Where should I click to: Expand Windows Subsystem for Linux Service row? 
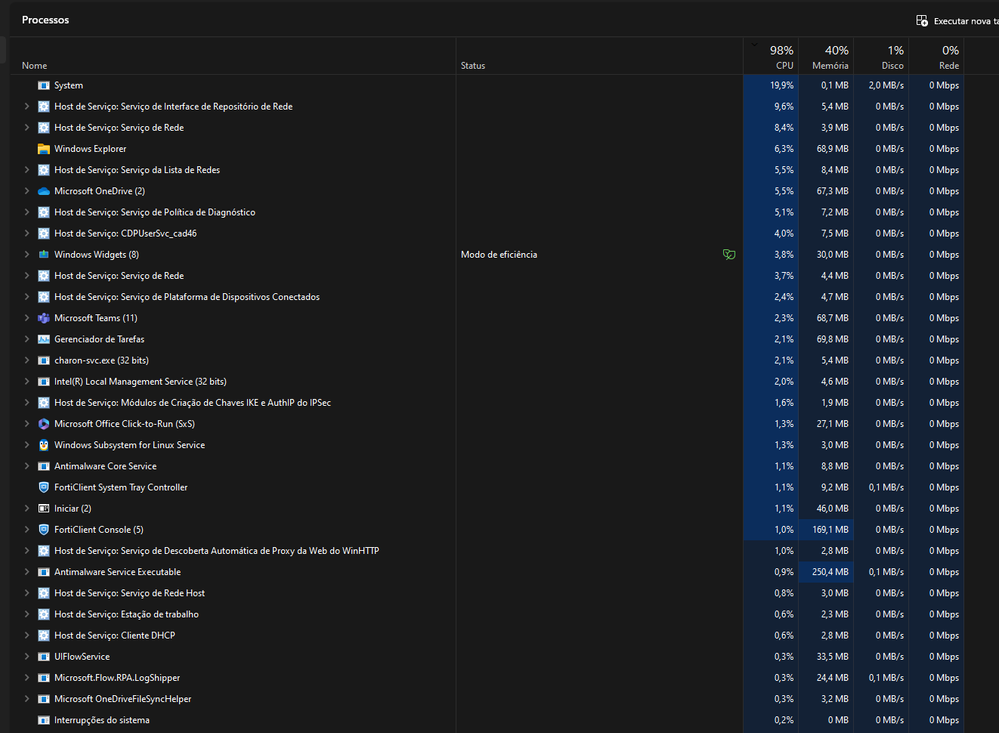[x=27, y=445]
